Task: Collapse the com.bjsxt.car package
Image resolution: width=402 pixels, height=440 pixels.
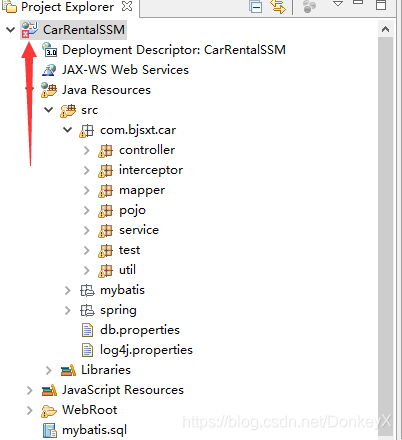Action: (x=68, y=130)
